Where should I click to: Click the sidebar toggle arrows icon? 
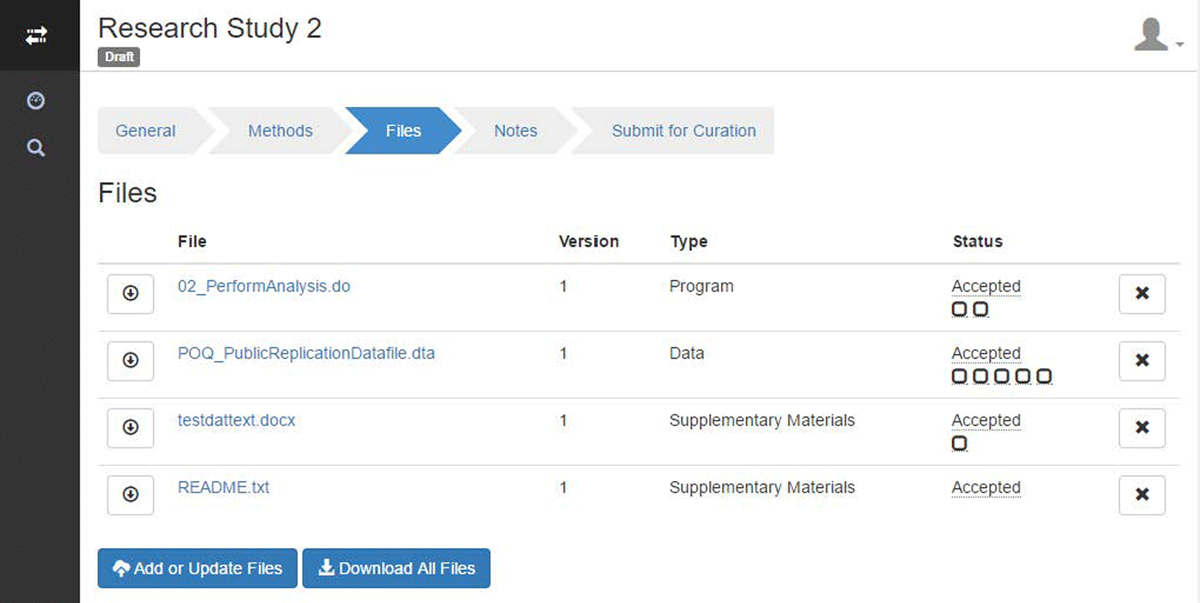[x=37, y=36]
